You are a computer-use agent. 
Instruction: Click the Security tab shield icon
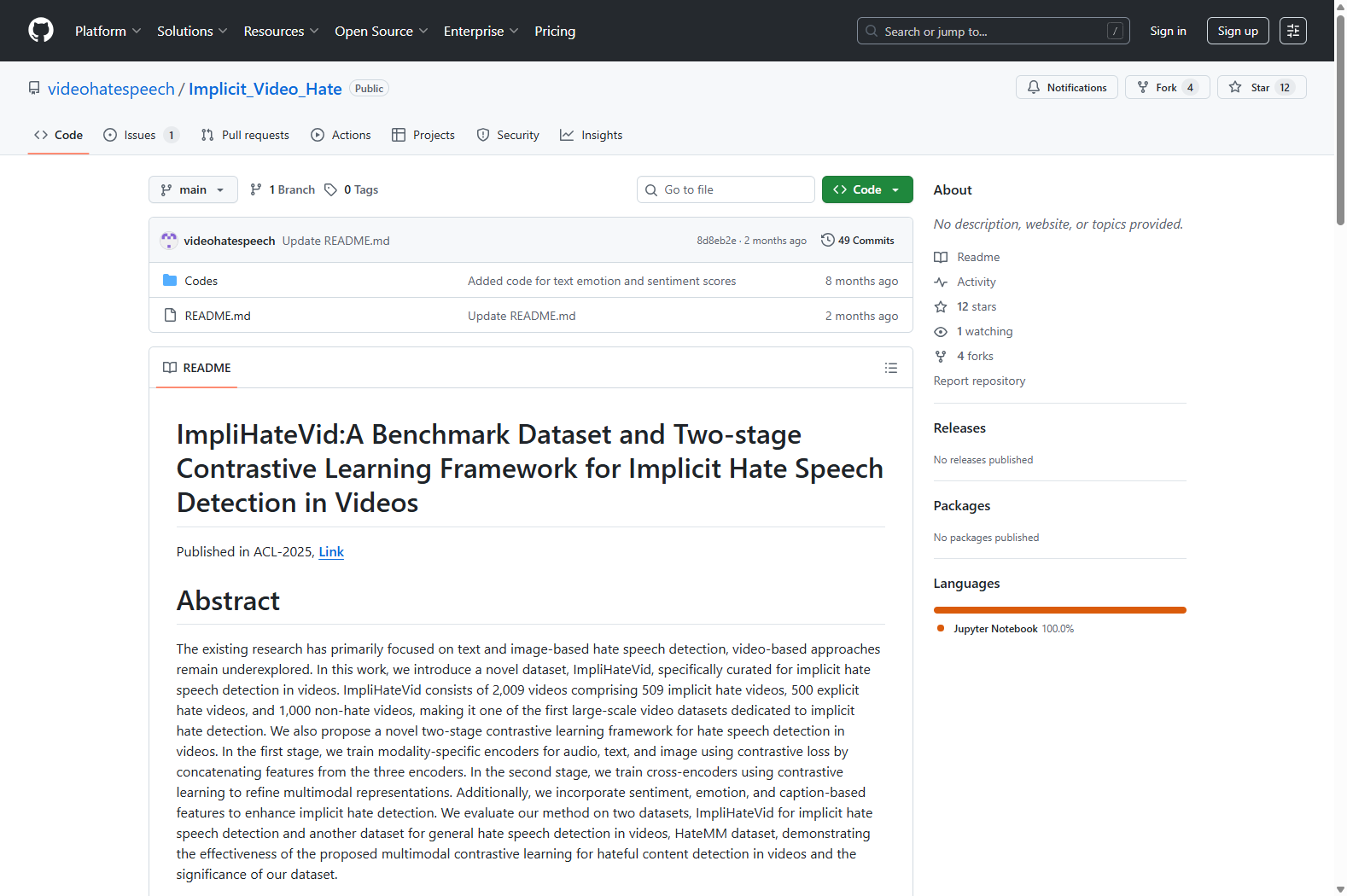[483, 135]
